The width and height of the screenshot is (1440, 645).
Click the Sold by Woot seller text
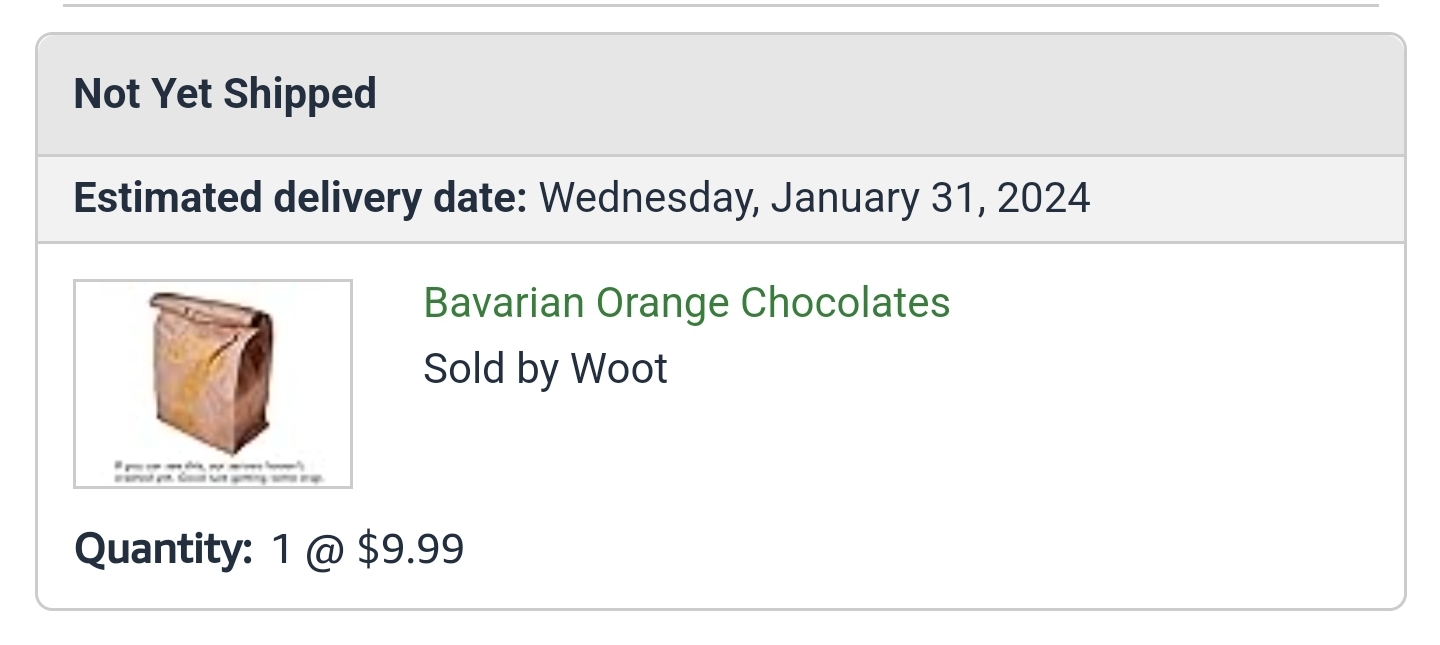(545, 369)
